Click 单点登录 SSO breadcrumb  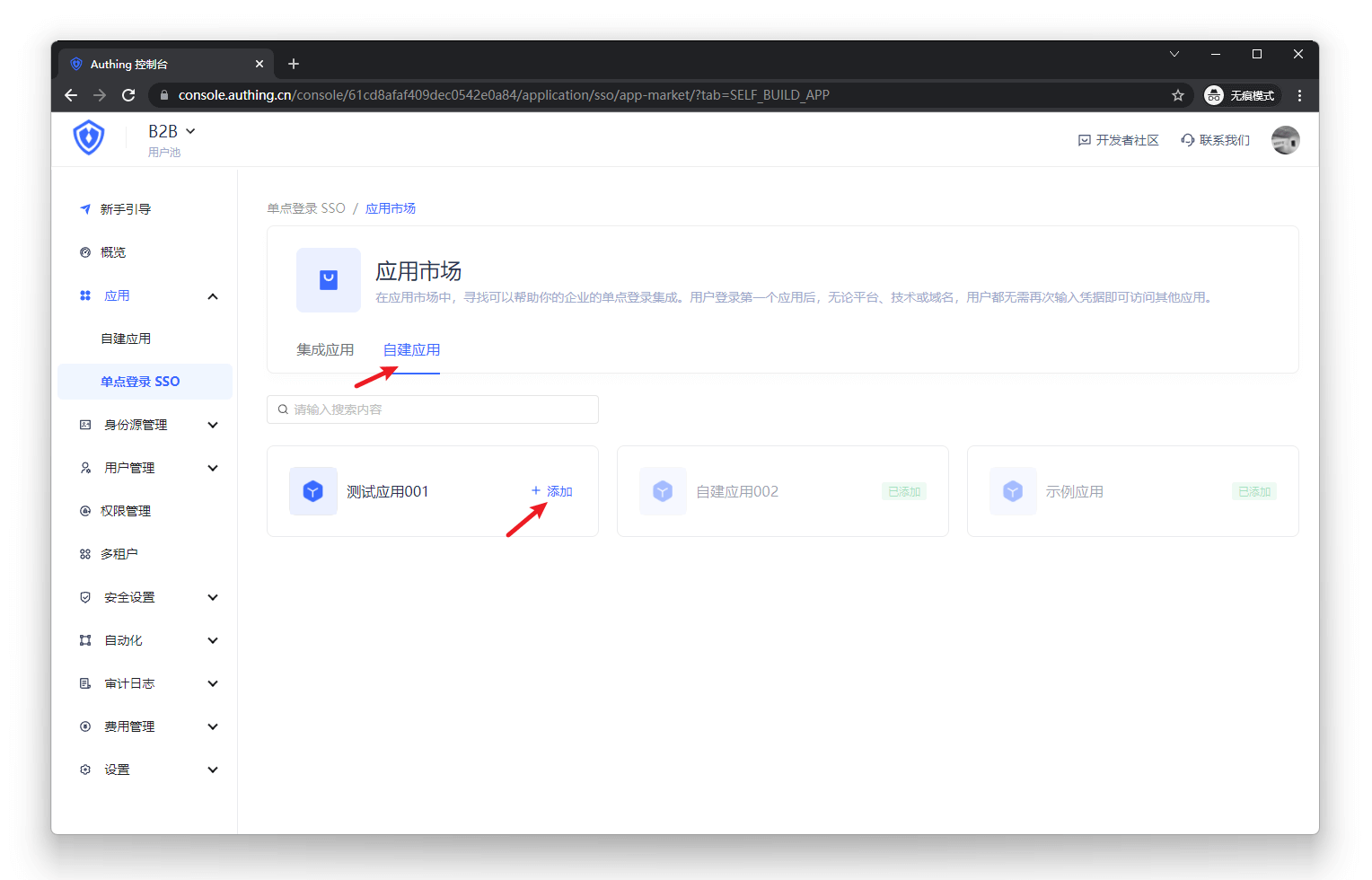(x=305, y=208)
